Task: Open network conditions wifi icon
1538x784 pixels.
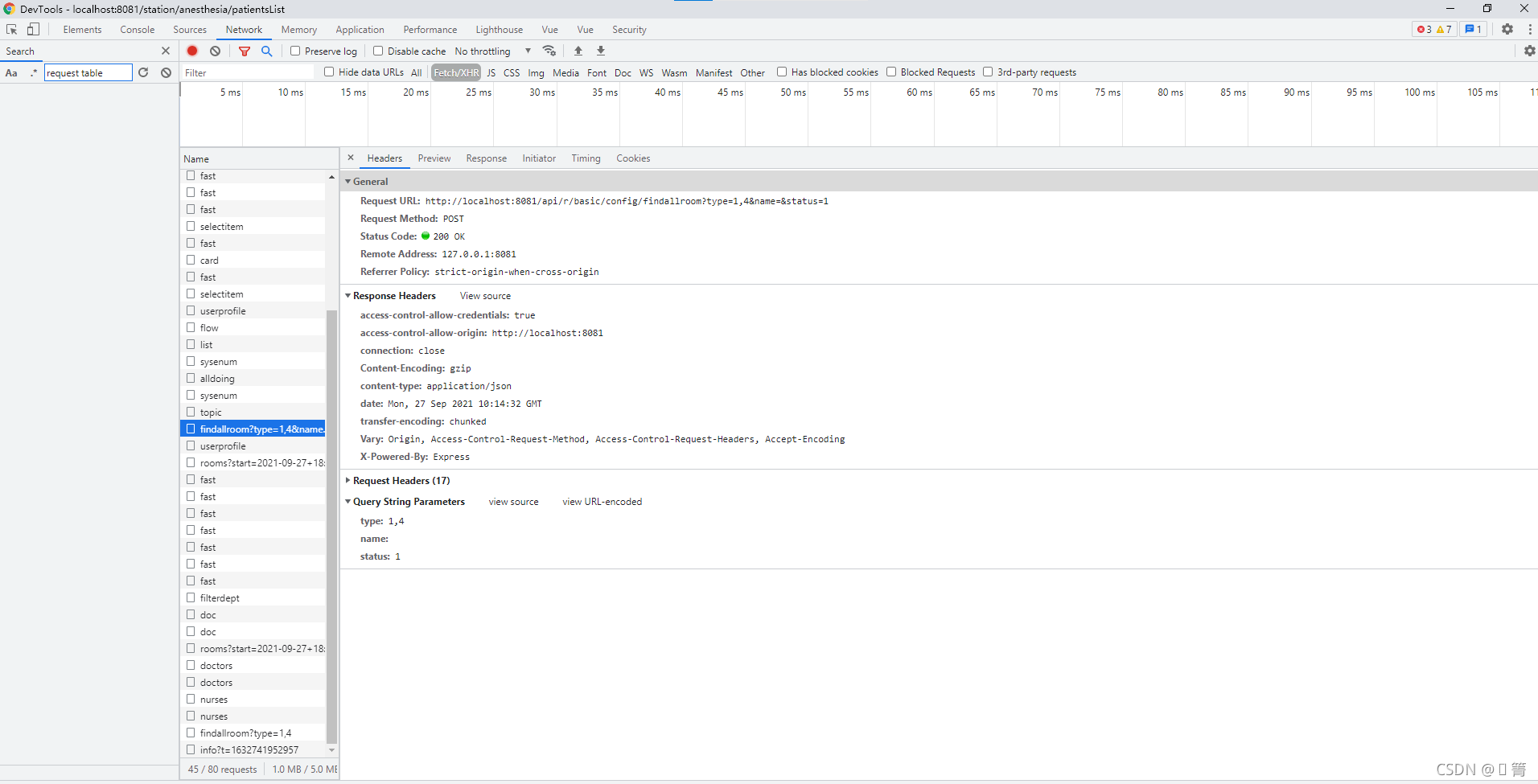Action: click(549, 51)
